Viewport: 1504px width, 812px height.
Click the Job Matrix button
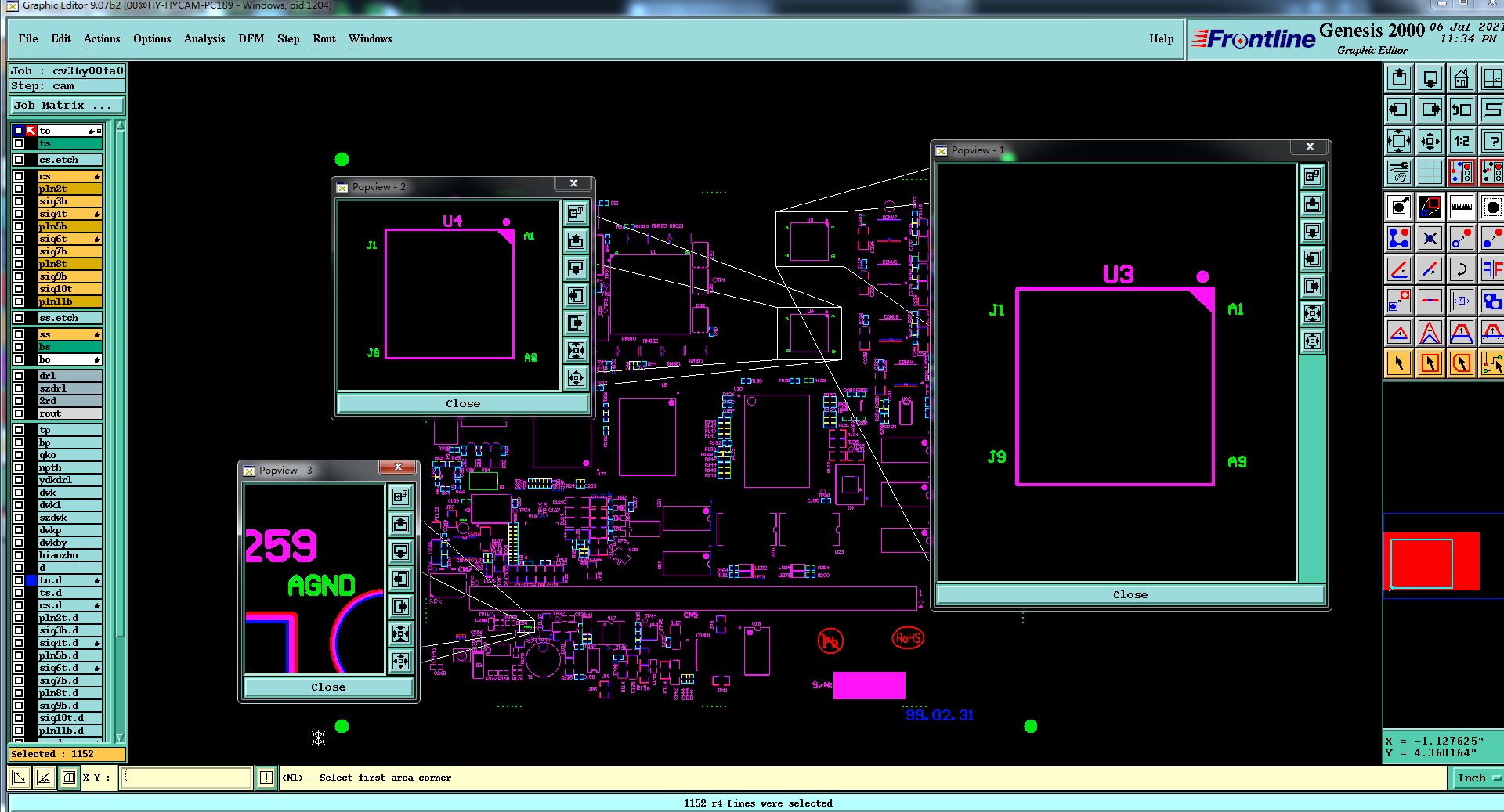click(x=67, y=105)
